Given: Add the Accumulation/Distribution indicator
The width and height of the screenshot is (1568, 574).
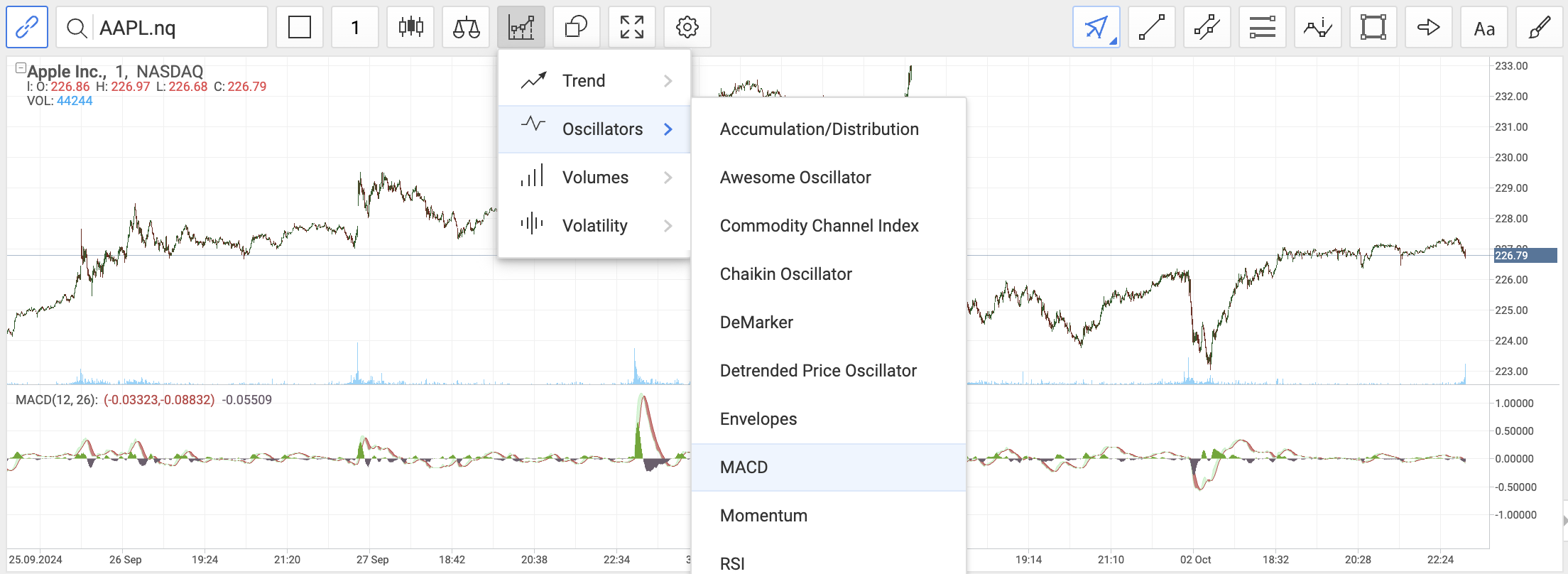Looking at the screenshot, I should [829, 129].
